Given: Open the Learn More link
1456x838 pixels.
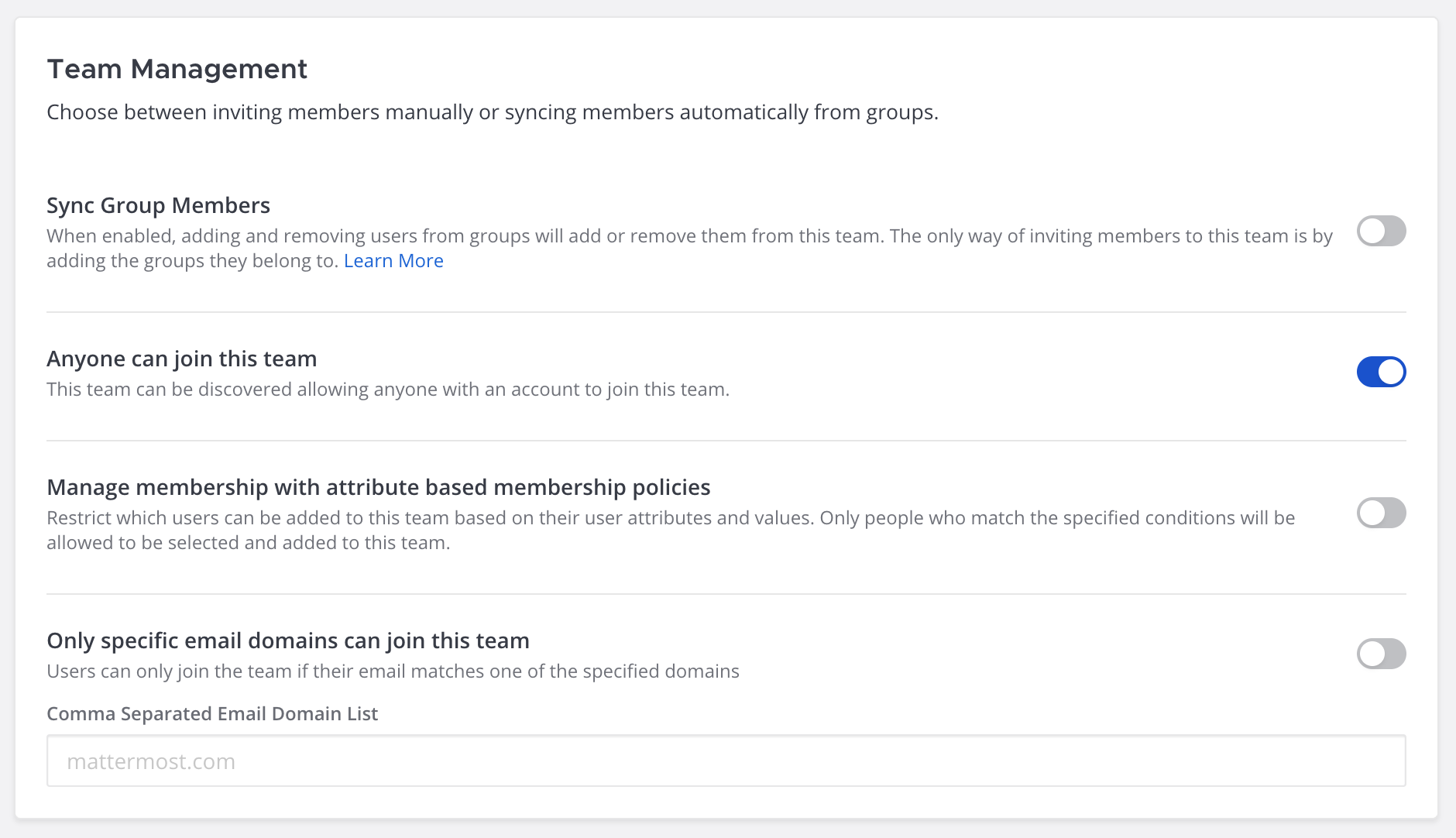Looking at the screenshot, I should [x=393, y=261].
